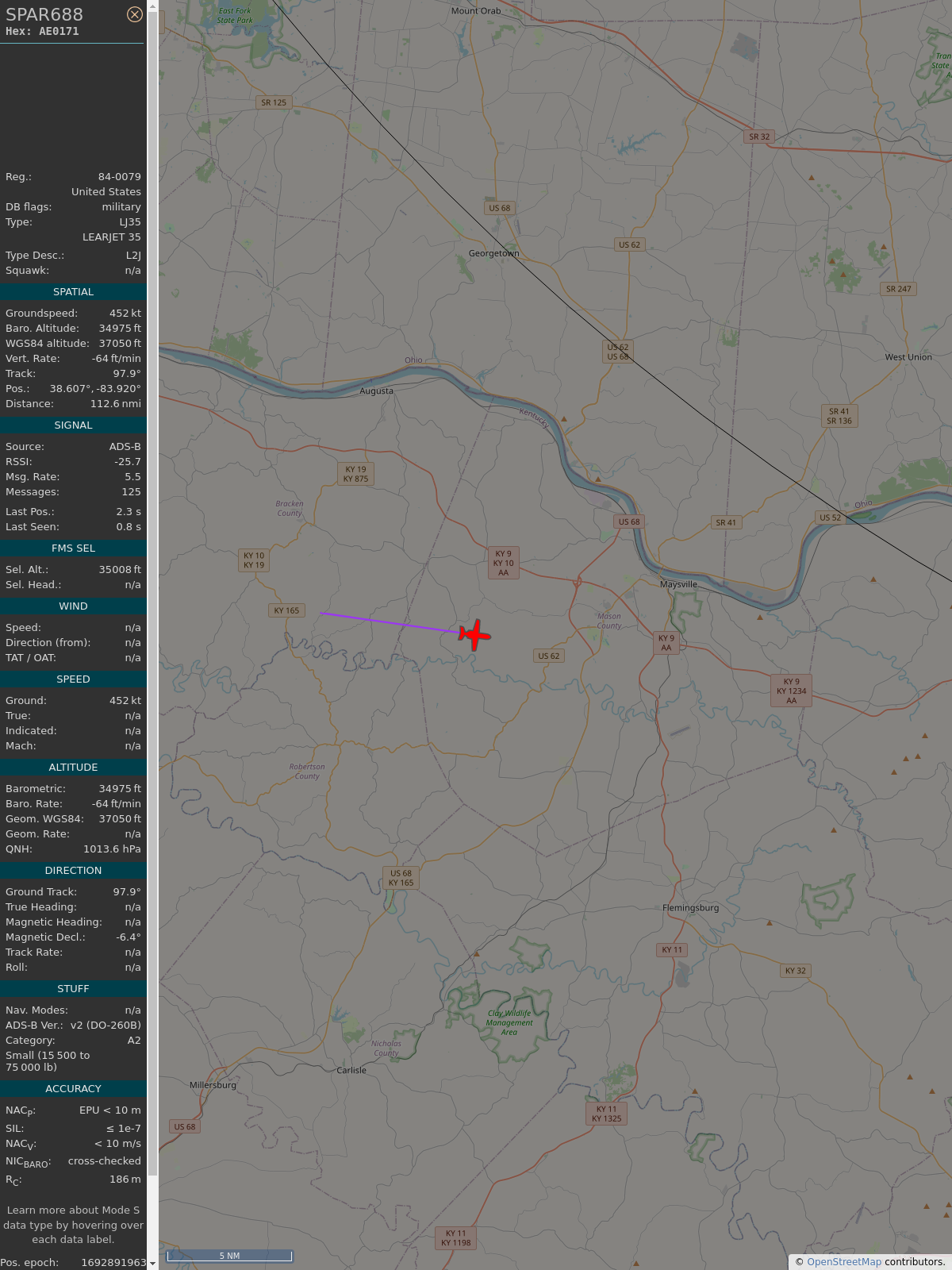Image resolution: width=952 pixels, height=1270 pixels.
Task: Click the SR 125 route shield
Action: 274,102
